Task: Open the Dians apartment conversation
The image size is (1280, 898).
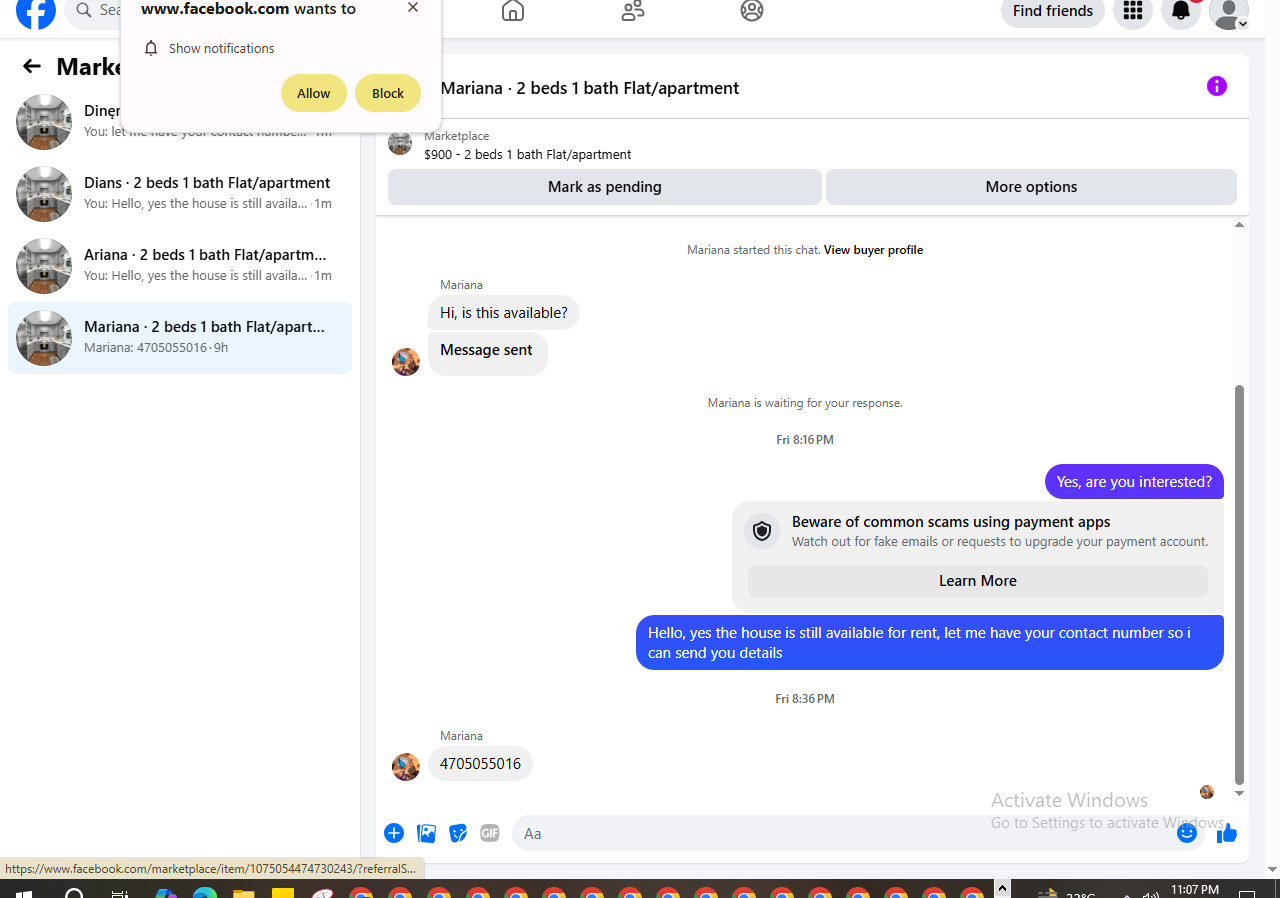Action: tap(180, 194)
